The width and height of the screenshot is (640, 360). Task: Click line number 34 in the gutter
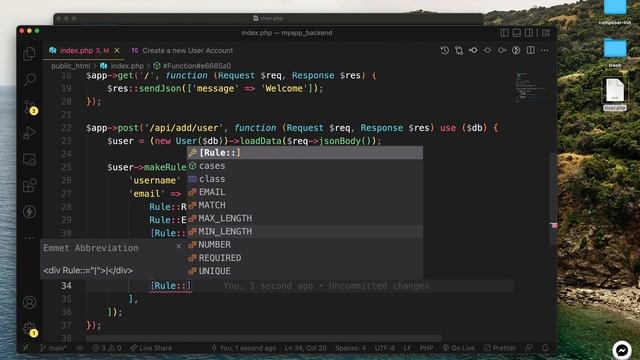pyautogui.click(x=66, y=286)
